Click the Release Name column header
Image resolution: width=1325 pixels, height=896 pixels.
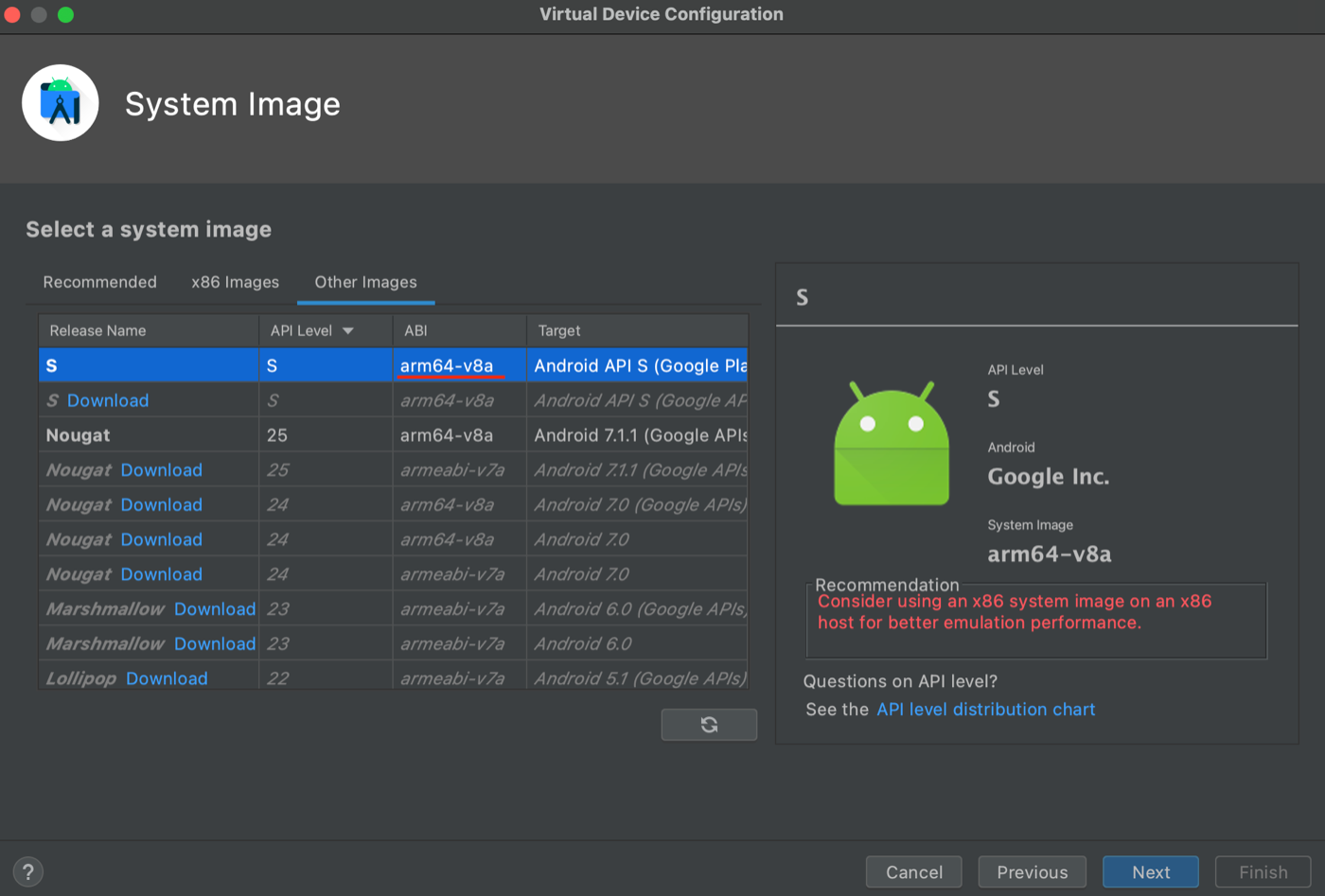(149, 330)
